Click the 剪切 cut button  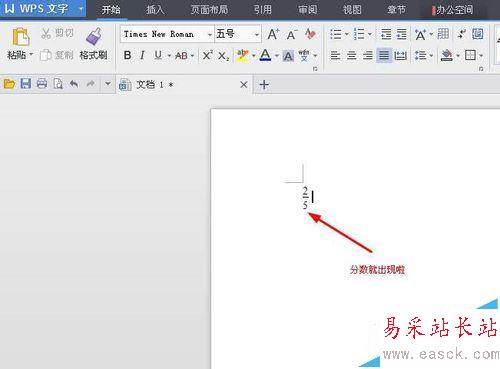tap(57, 33)
